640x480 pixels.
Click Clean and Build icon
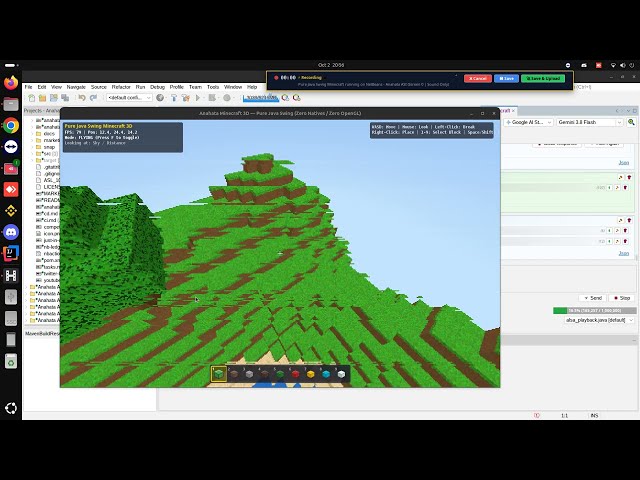pos(186,98)
